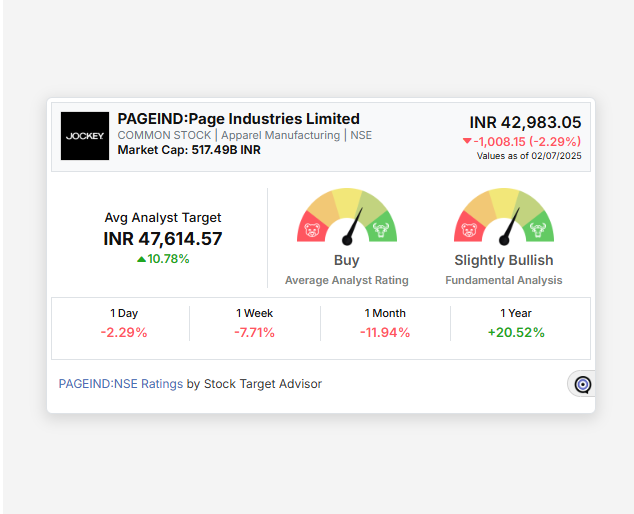The width and height of the screenshot is (634, 514).
Task: Click the Buy rating text
Action: pyautogui.click(x=347, y=260)
